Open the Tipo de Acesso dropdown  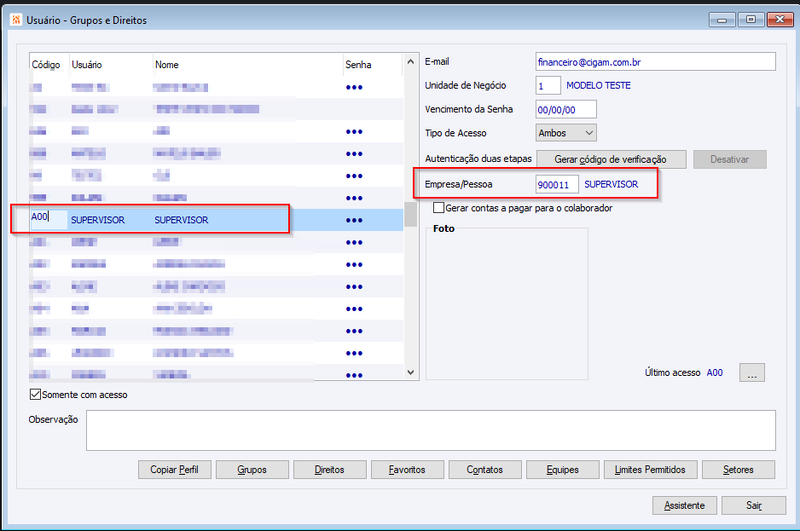[566, 133]
